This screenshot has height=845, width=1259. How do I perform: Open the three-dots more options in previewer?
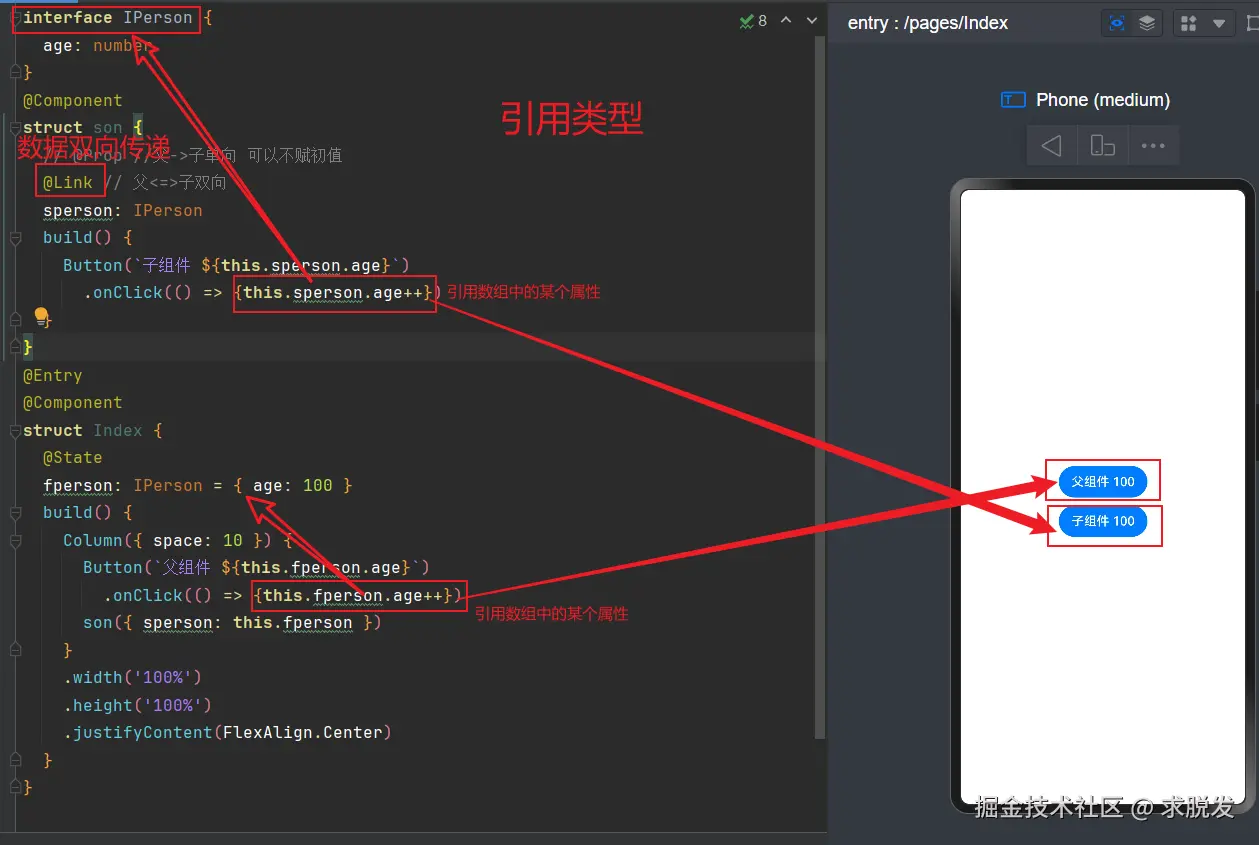coord(1153,146)
